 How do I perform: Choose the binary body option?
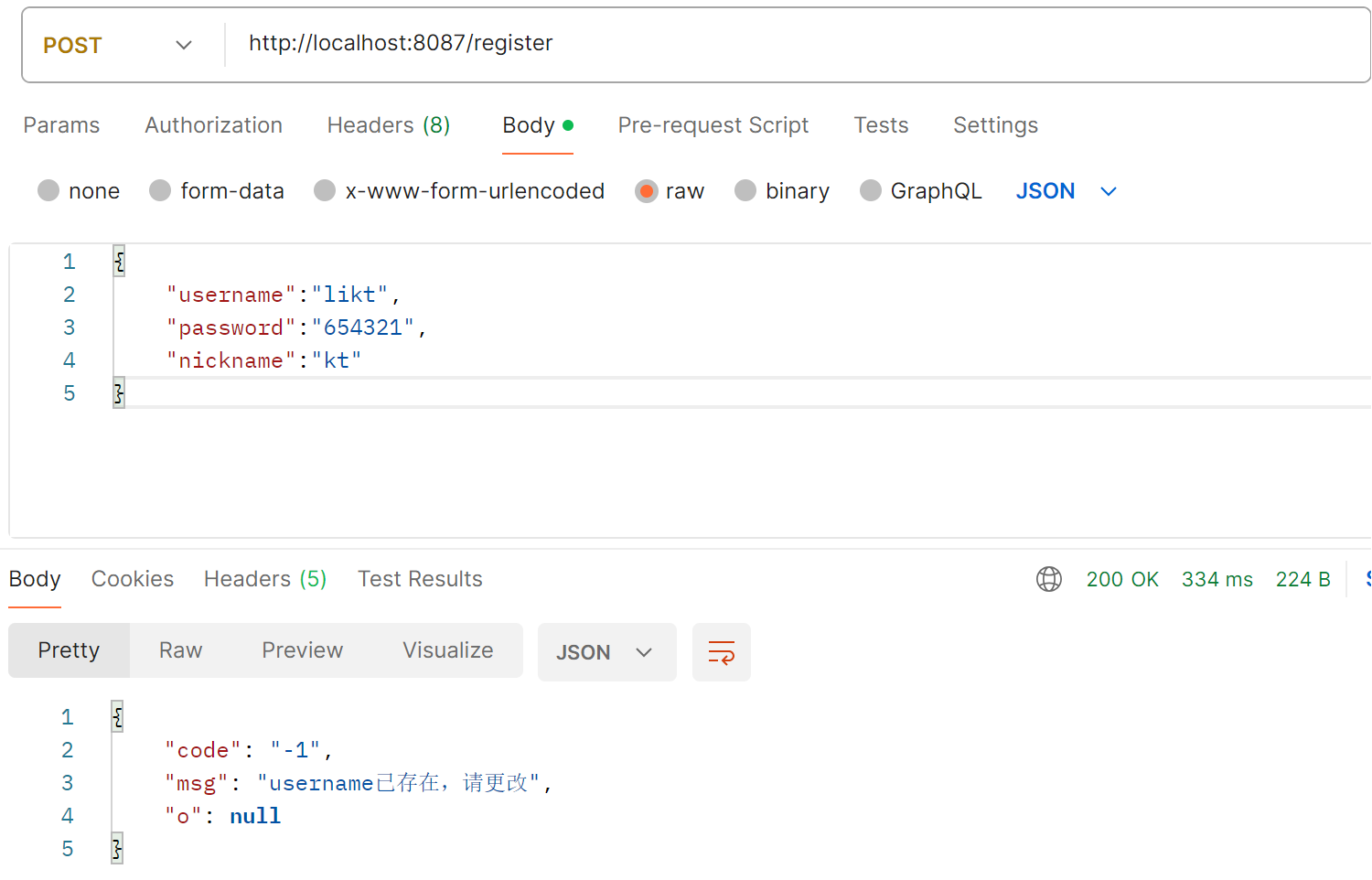coord(745,190)
